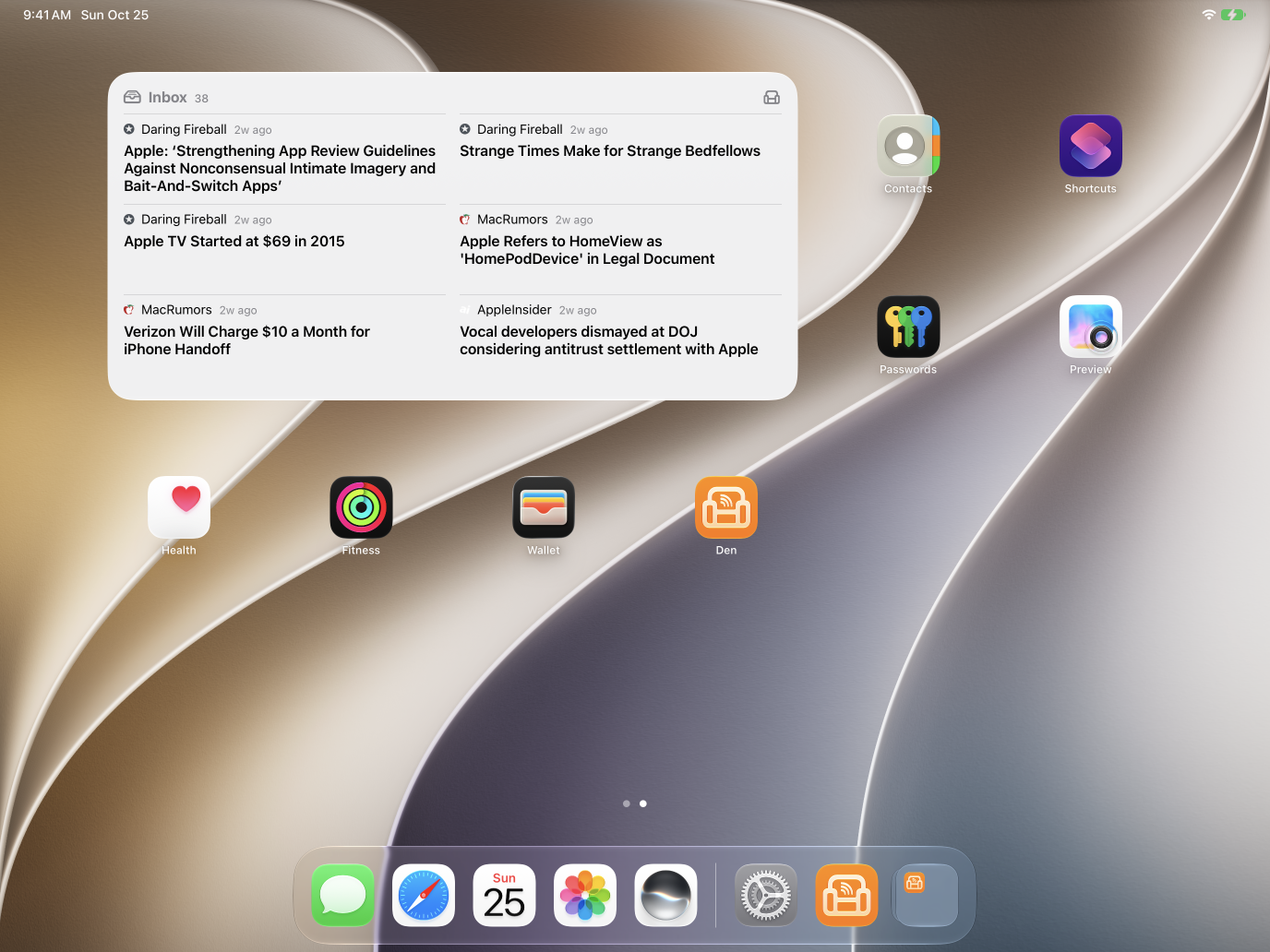Open the Preview app
Image resolution: width=1270 pixels, height=952 pixels.
(1091, 327)
